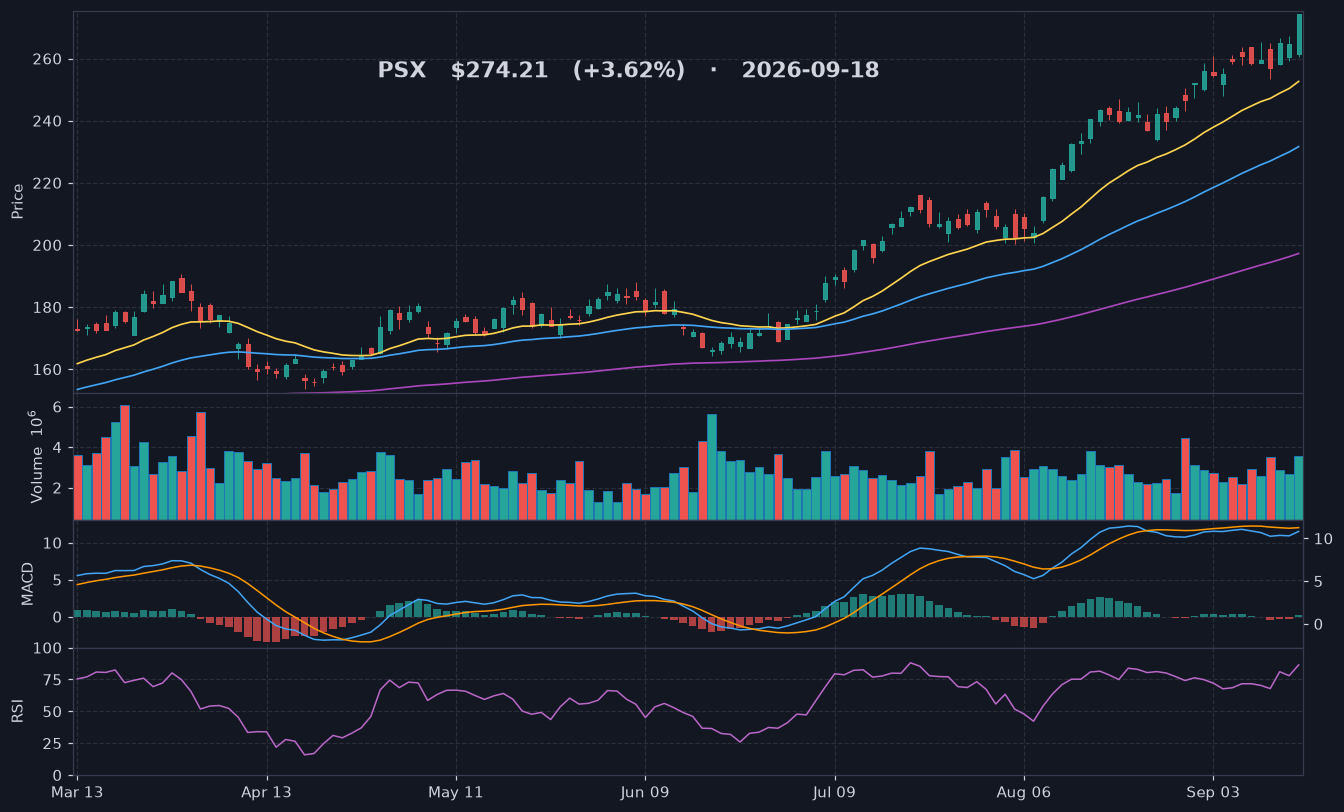This screenshot has width=1344, height=812.
Task: Click the 200 price tick label
Action: click(x=49, y=246)
